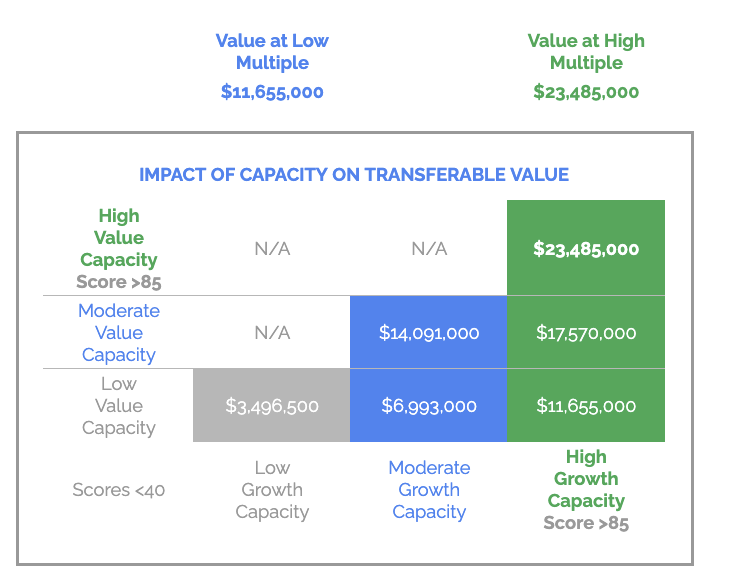
Task: Select the $23,485,000 amount under High Multiple heading
Action: coord(586,92)
